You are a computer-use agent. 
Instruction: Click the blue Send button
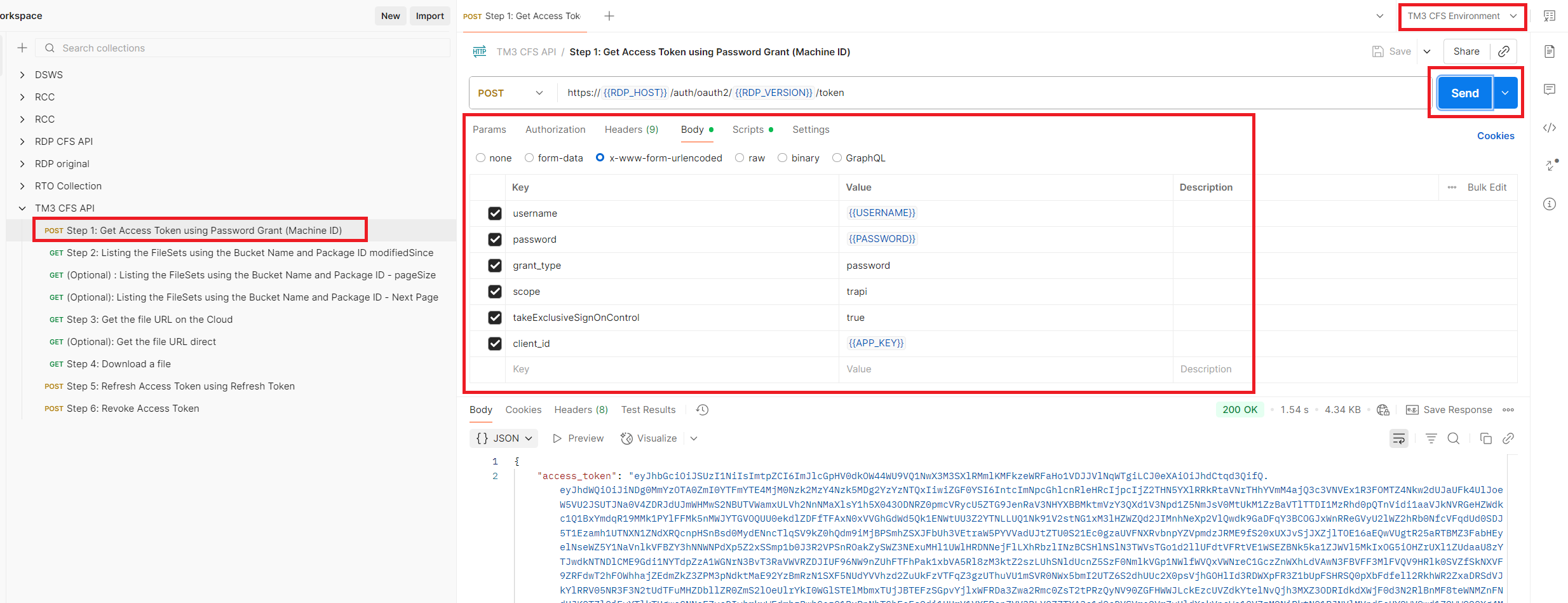1464,93
